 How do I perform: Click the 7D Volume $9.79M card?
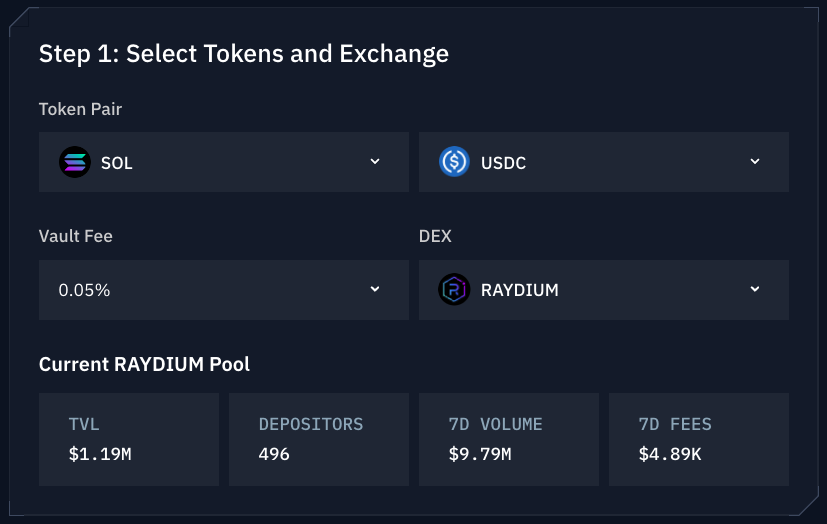[509, 439]
